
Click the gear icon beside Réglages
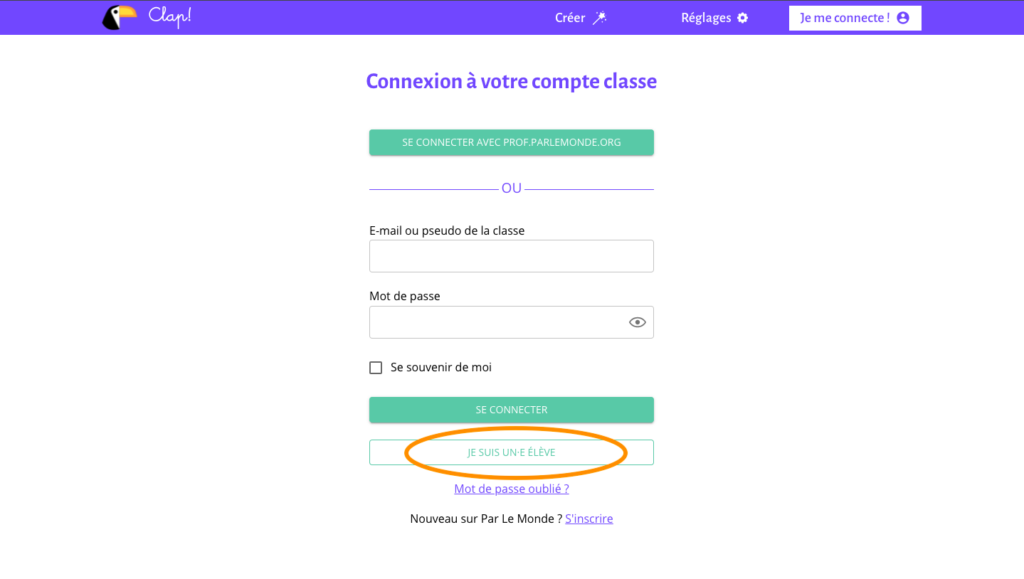(742, 18)
